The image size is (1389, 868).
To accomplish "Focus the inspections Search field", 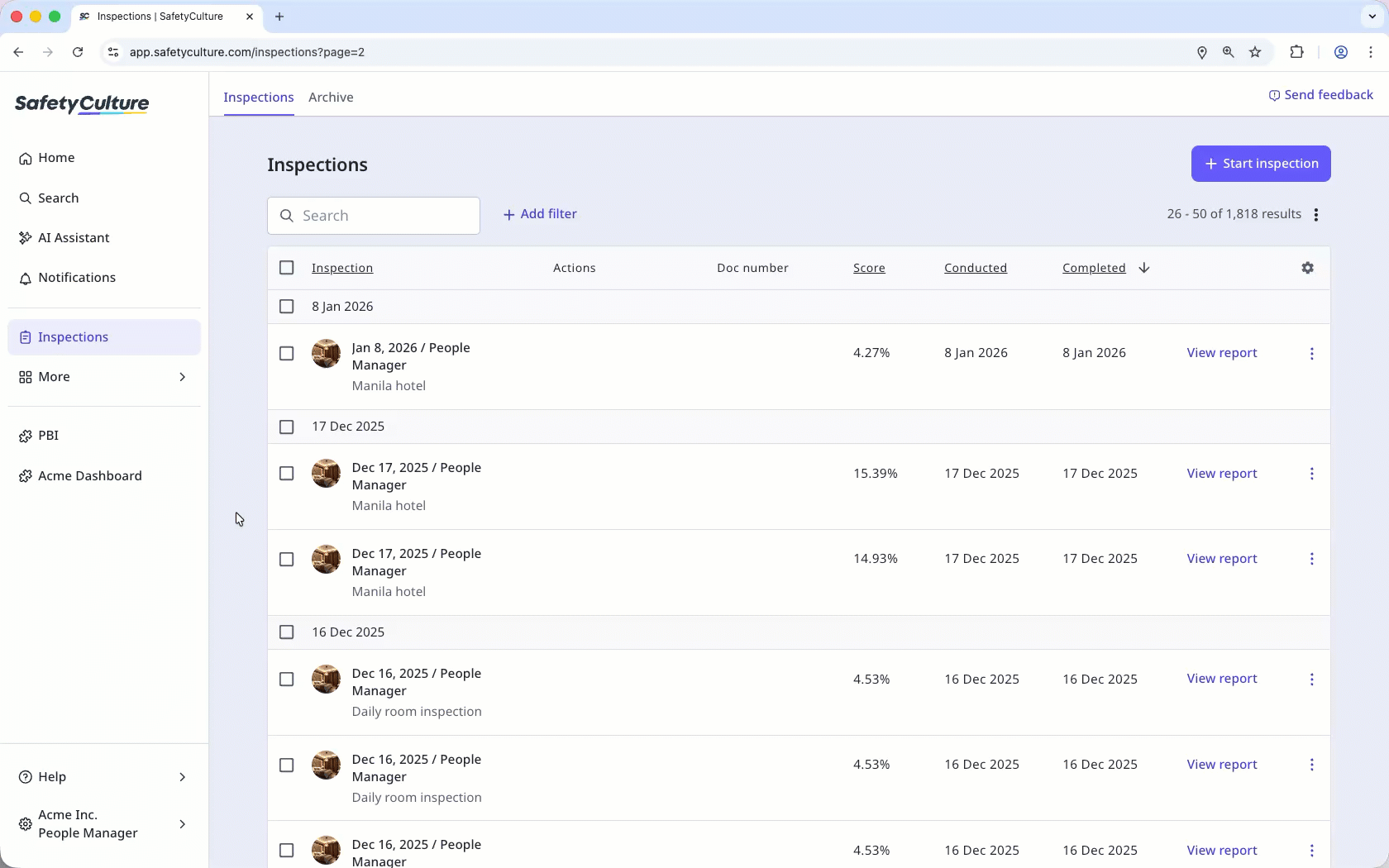I will tap(374, 216).
